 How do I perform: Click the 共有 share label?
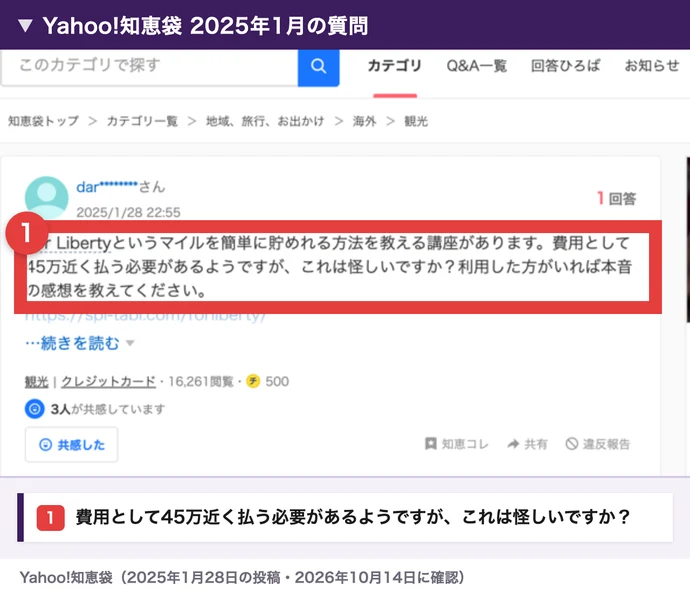pos(536,444)
